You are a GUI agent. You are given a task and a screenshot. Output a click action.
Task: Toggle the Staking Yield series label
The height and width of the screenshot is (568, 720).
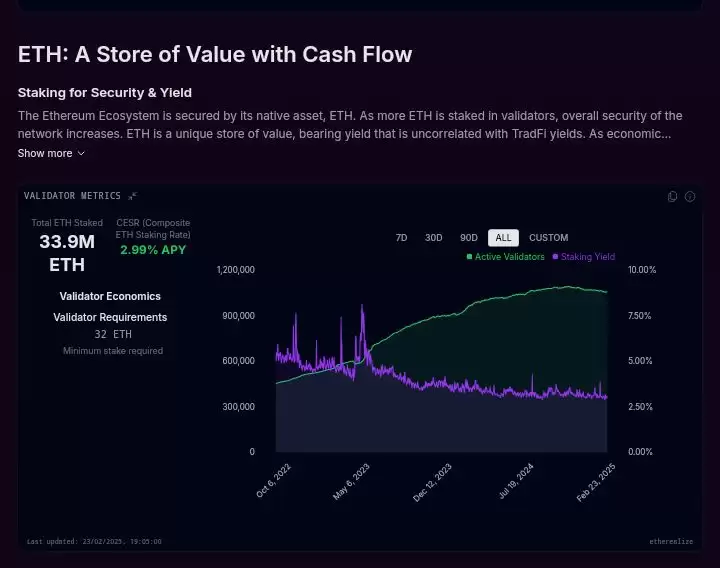point(588,257)
